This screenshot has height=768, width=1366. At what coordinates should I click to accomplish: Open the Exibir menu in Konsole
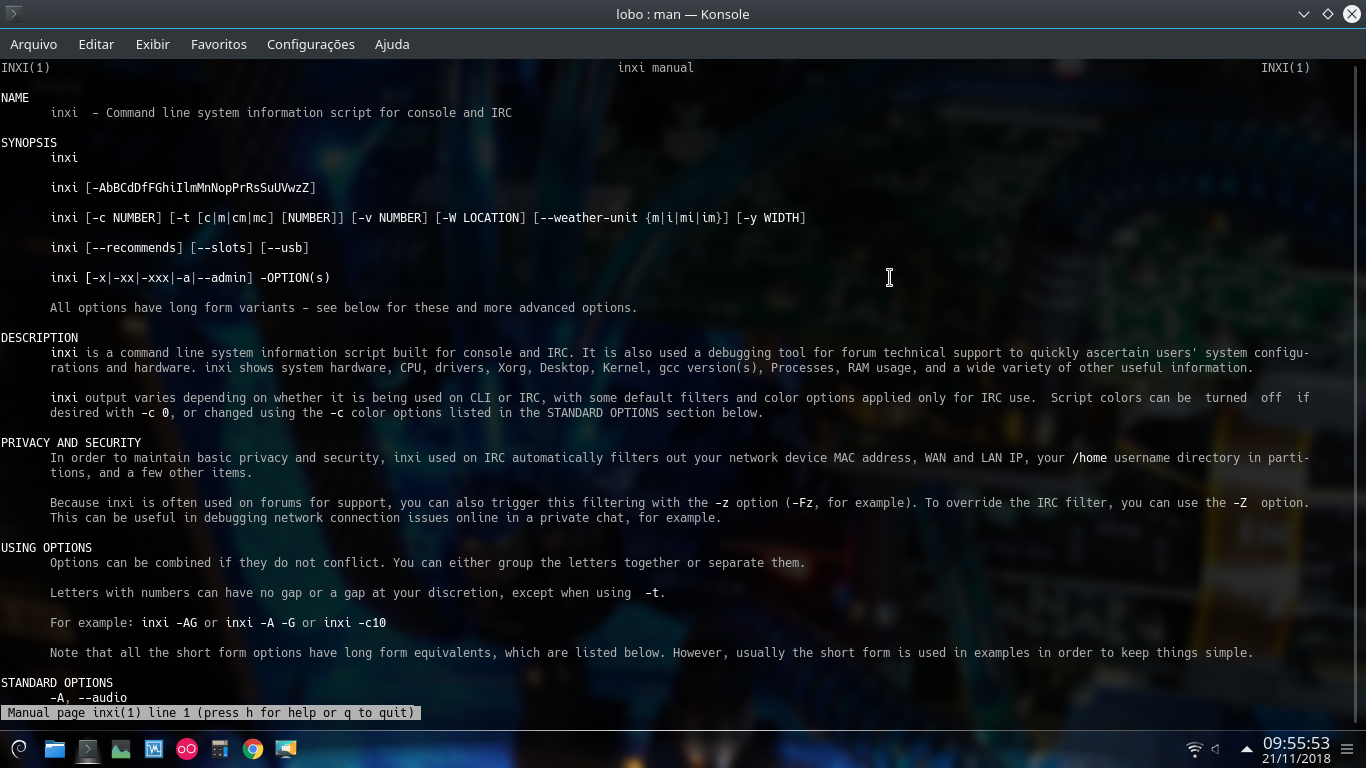[152, 44]
